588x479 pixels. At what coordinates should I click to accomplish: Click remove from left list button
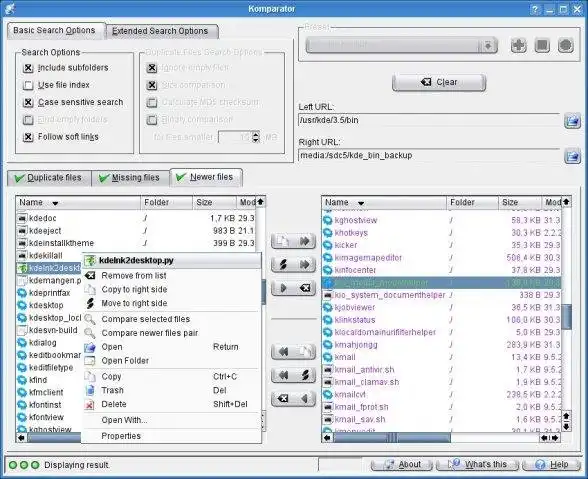coord(293,288)
